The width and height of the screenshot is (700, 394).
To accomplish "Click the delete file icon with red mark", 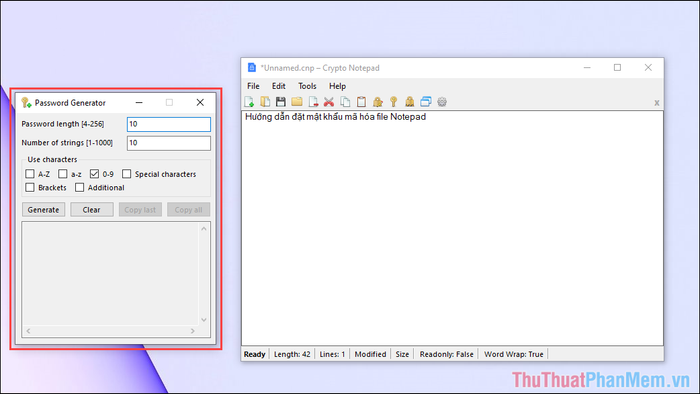I will pos(313,102).
